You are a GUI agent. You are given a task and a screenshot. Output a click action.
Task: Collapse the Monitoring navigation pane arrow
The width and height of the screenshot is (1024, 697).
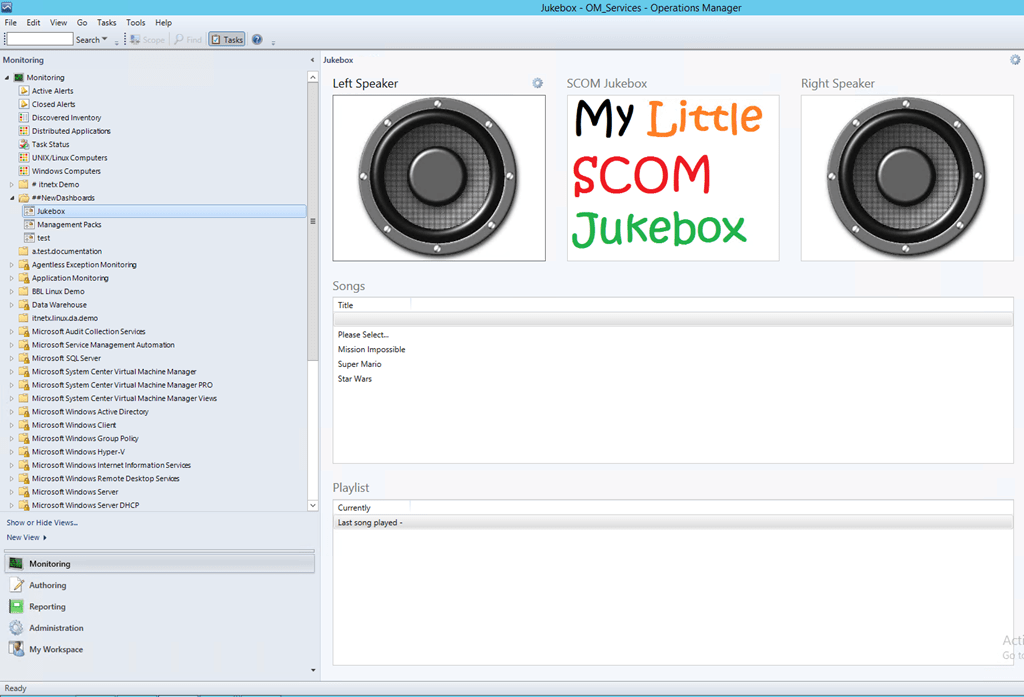tap(312, 60)
